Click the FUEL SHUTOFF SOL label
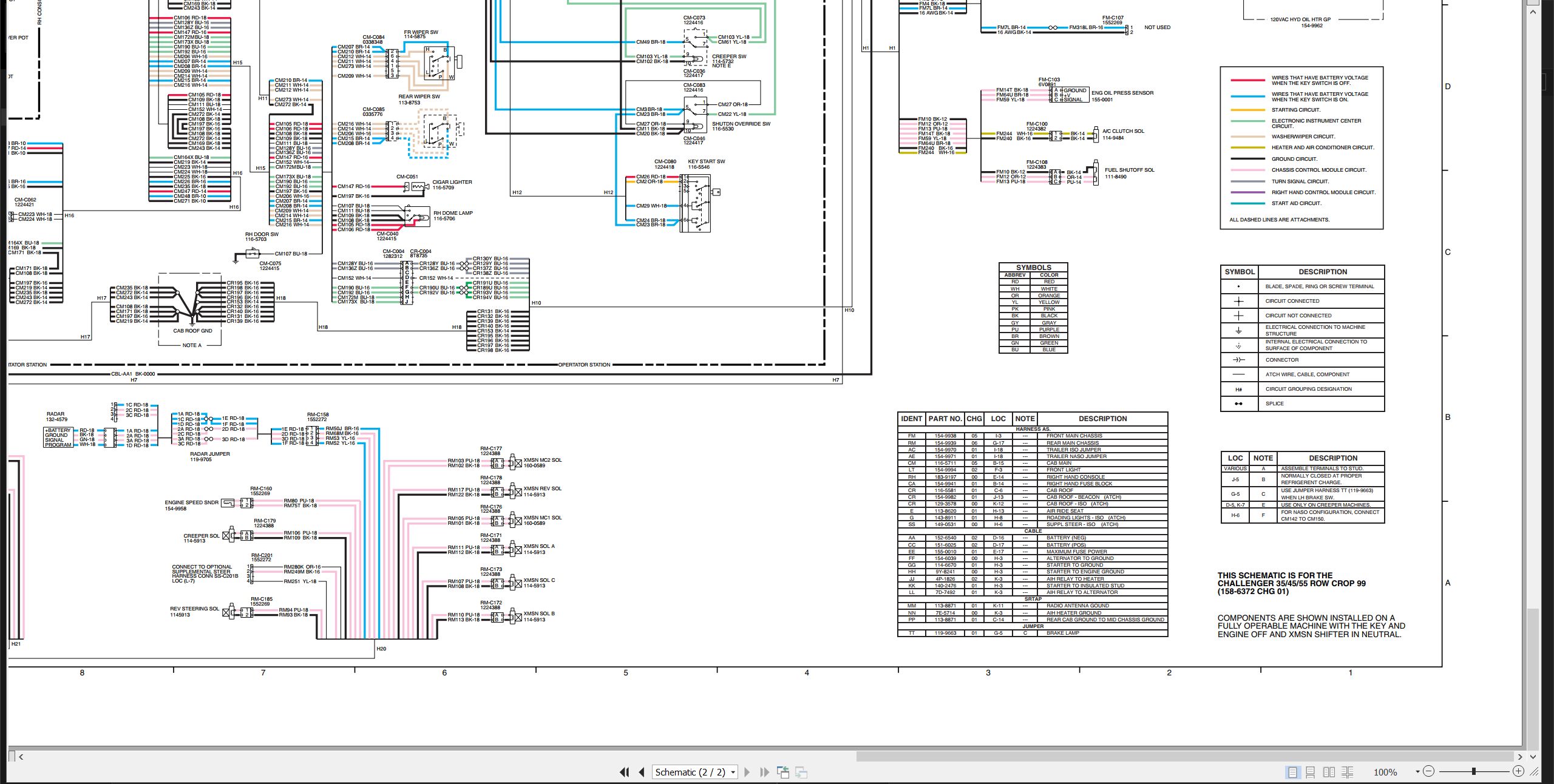Image resolution: width=1554 pixels, height=784 pixels. point(1129,170)
